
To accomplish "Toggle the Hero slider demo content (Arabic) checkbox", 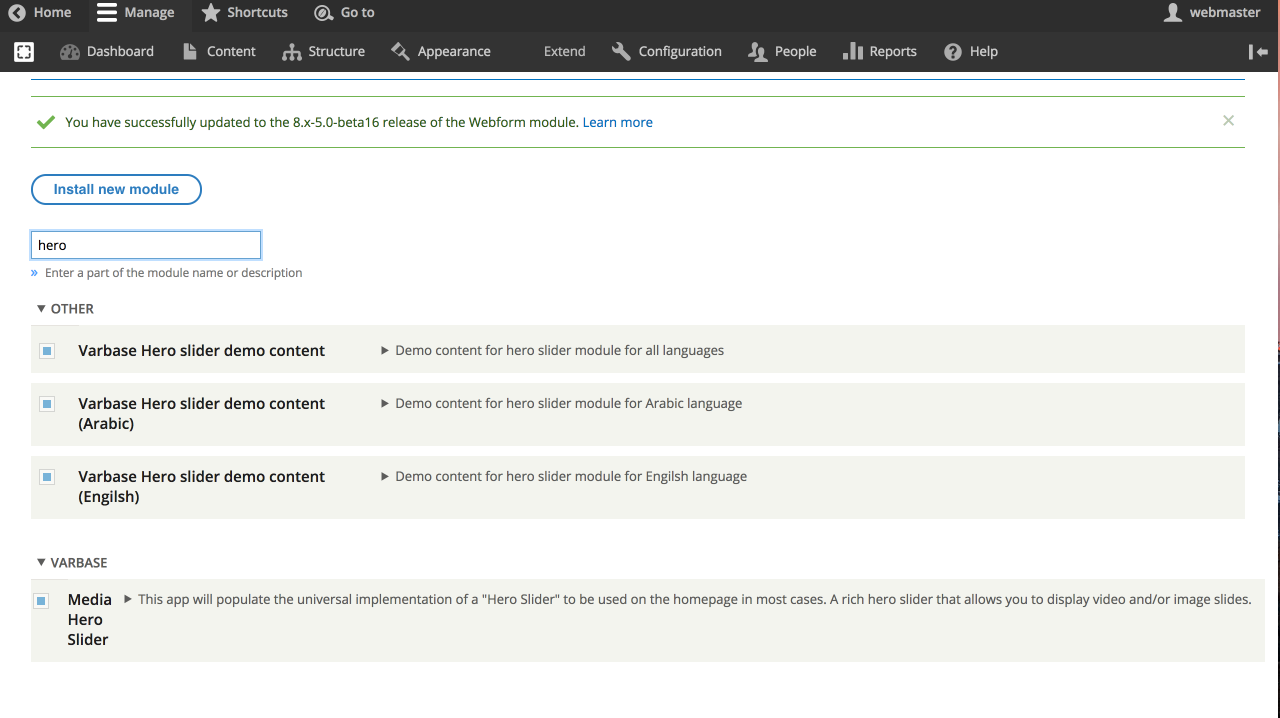I will 47,404.
